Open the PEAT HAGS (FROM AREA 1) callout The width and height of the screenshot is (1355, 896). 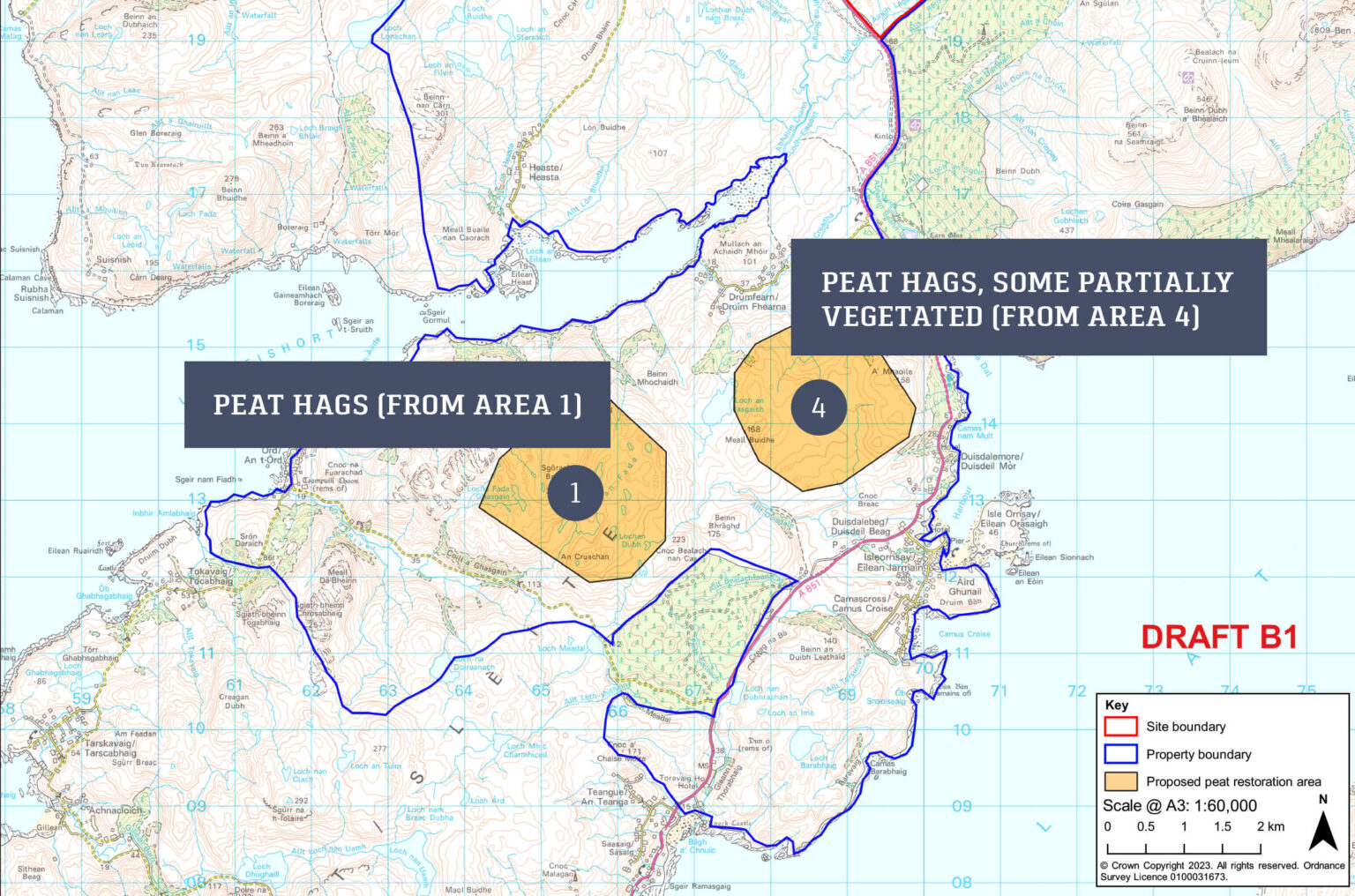tap(397, 405)
